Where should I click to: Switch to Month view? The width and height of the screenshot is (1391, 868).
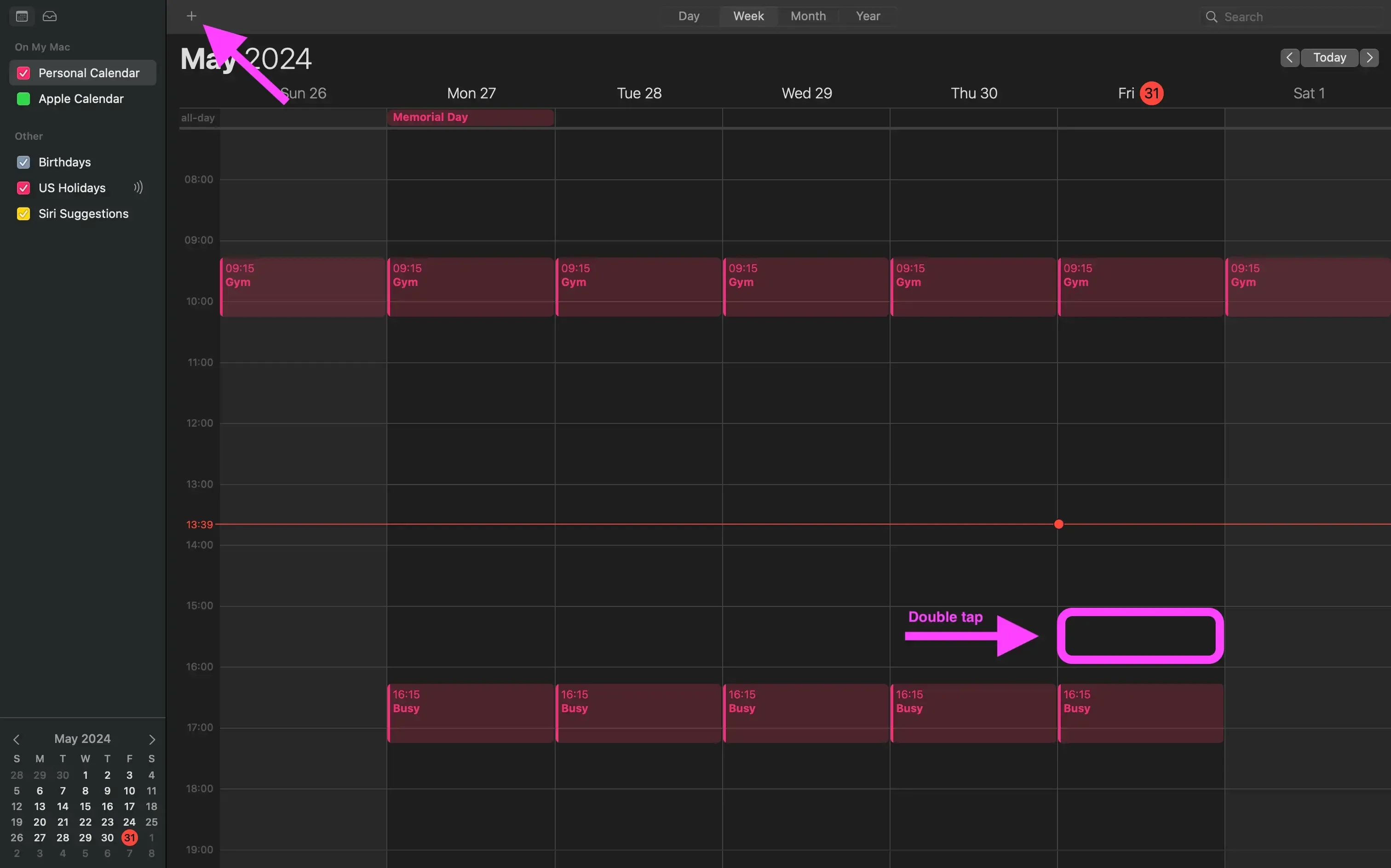(807, 16)
